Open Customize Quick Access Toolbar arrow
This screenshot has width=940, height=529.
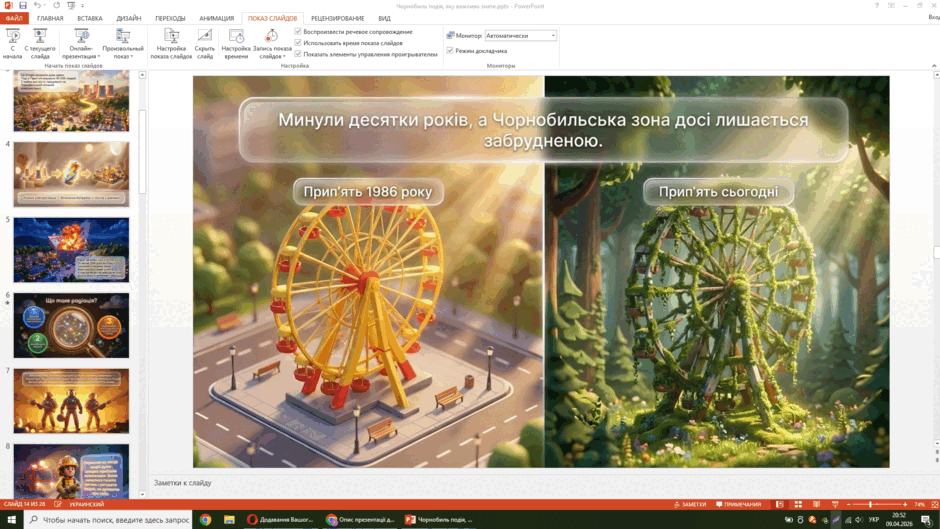point(83,5)
